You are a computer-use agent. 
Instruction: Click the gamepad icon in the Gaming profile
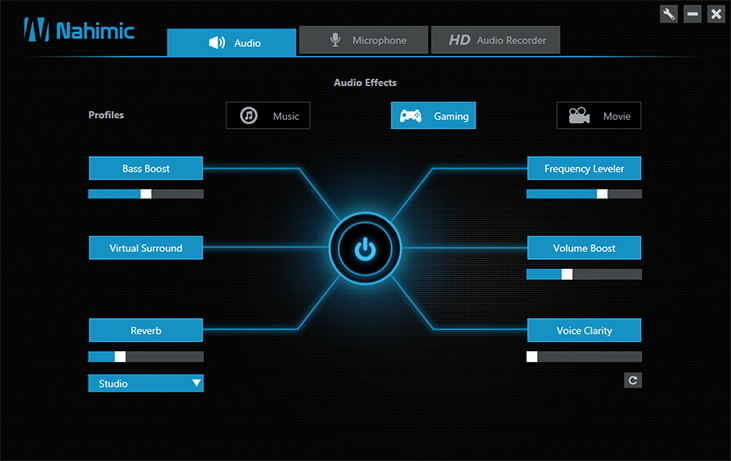(411, 116)
